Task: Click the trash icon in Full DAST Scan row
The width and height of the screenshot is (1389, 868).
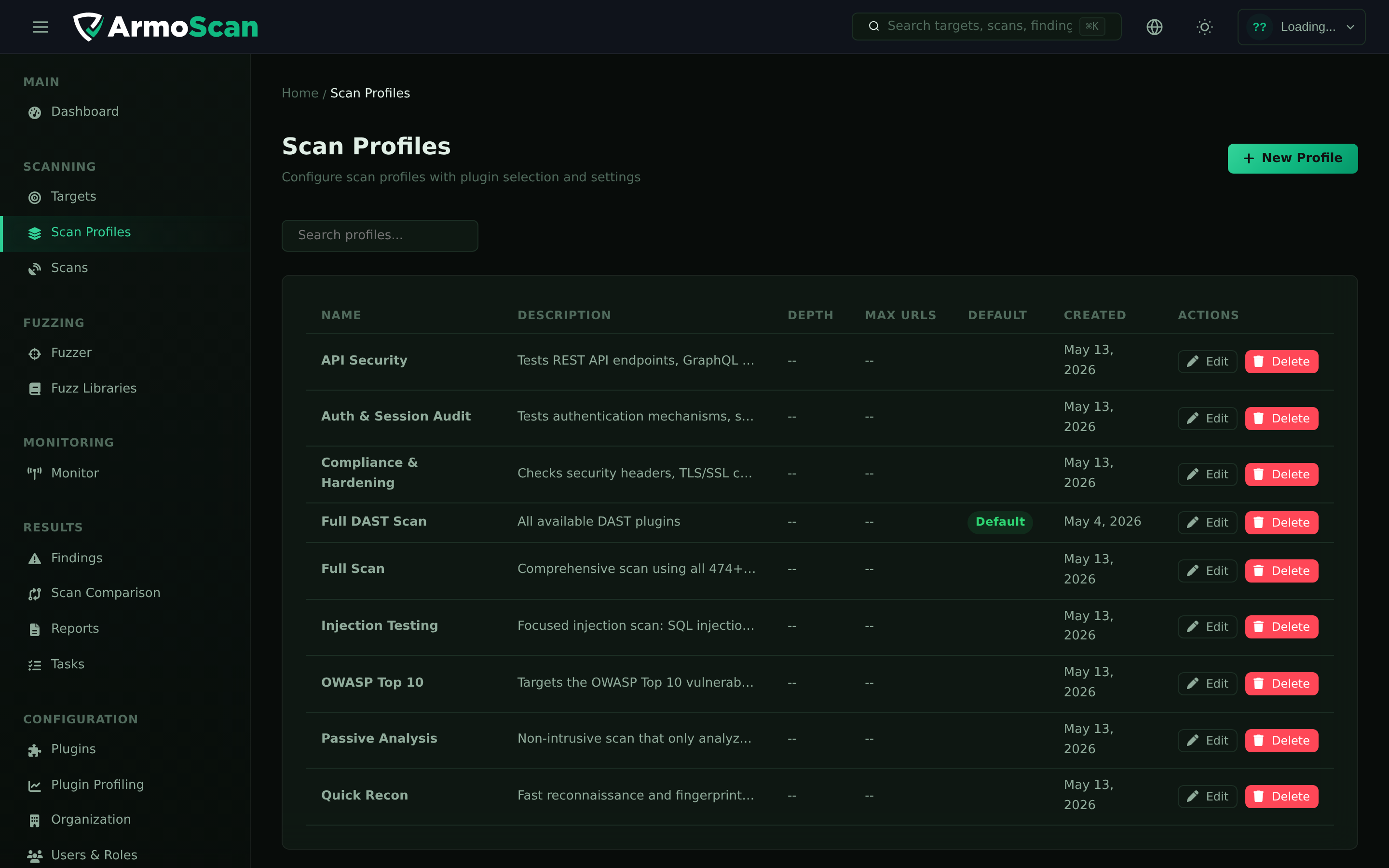Action: [1258, 522]
